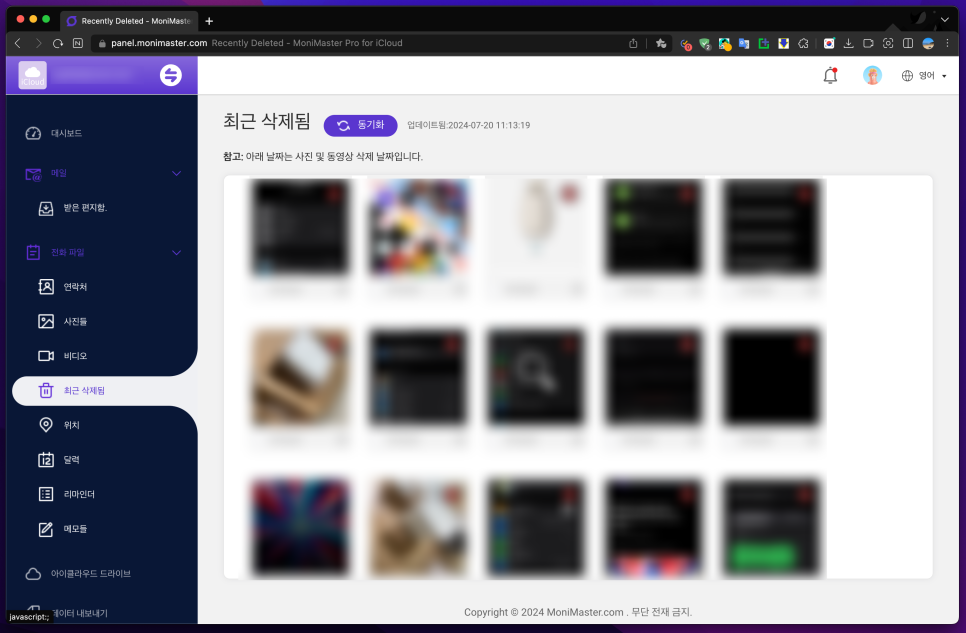Click the browser back arrow
Screen dimensions: 966x633
[x=18, y=43]
